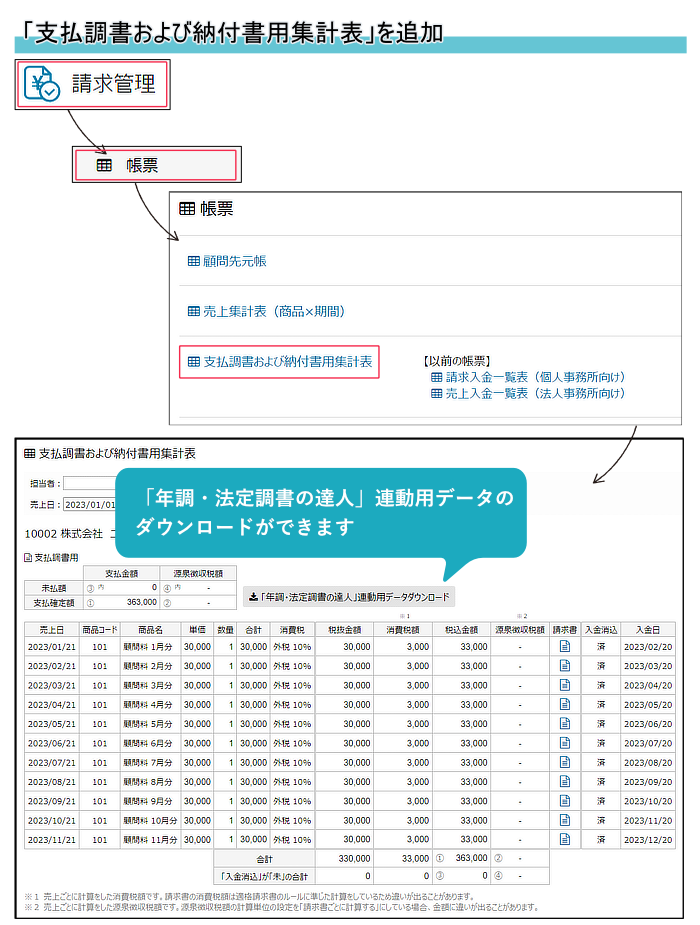Open 売上集計表（商品×期間） report link
This screenshot has width=700, height=925.
[266, 311]
